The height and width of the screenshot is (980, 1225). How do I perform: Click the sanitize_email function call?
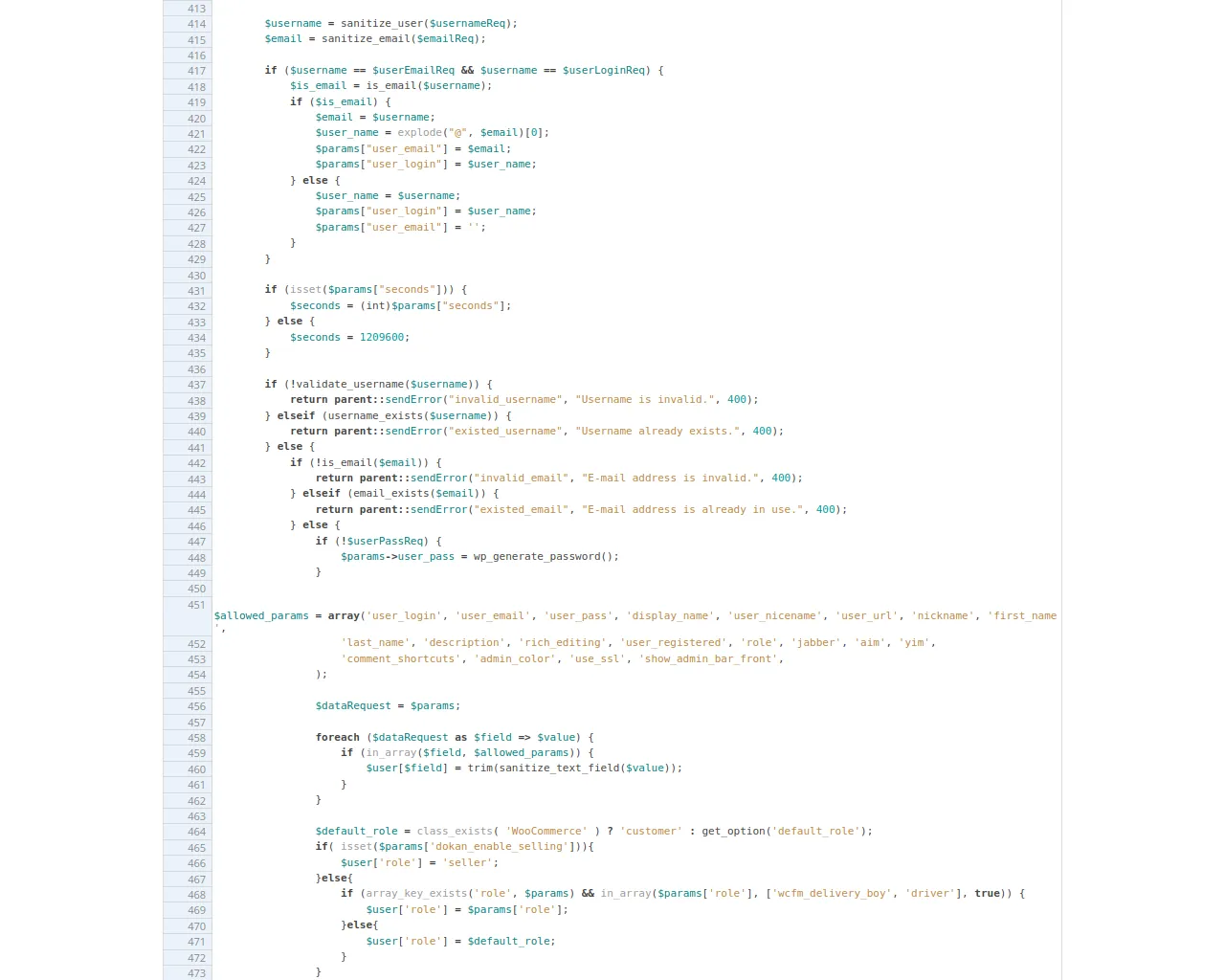pos(366,38)
